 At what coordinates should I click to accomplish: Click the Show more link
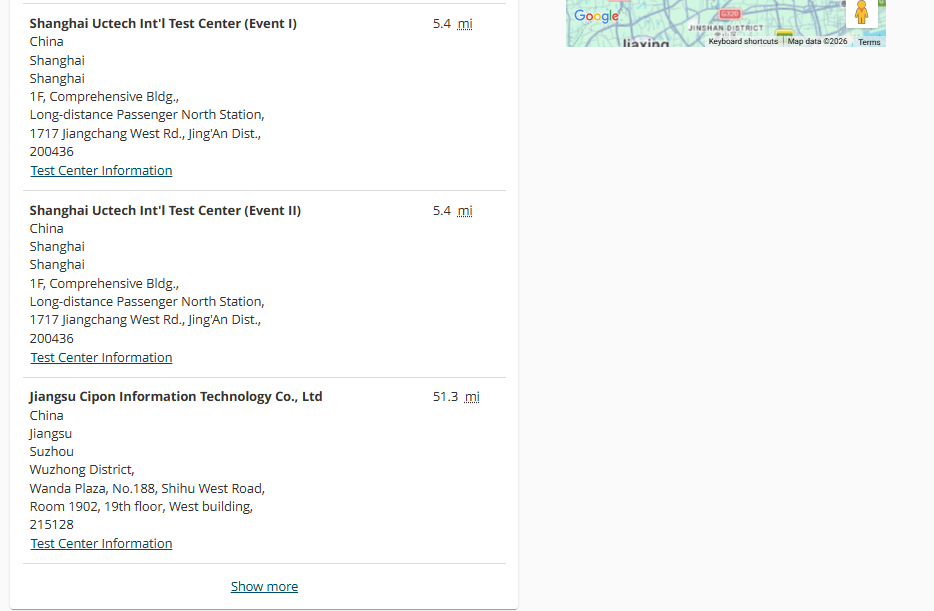[264, 587]
